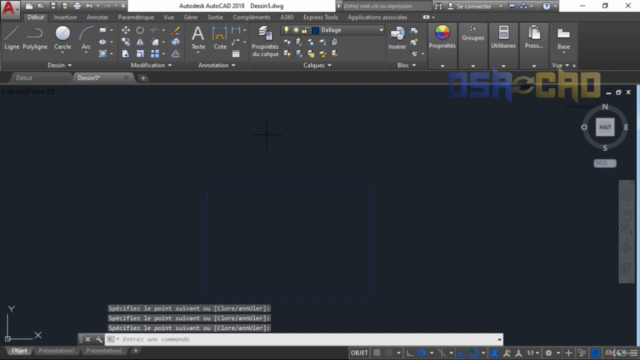This screenshot has height=360, width=640.
Task: Open the Express Tools ribbon tab
Action: click(x=320, y=17)
